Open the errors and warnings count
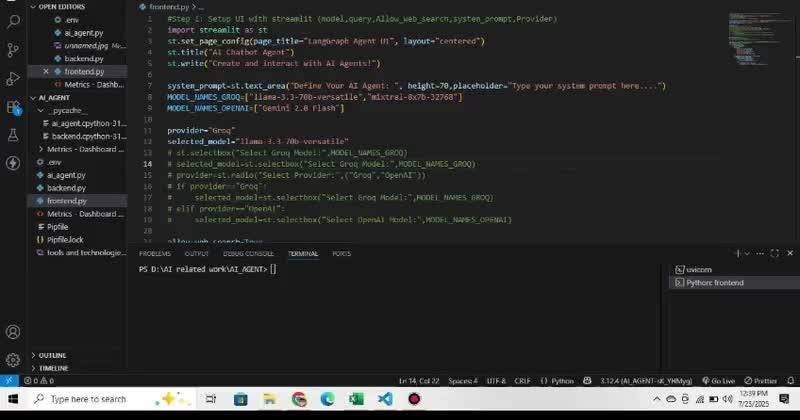This screenshot has width=800, height=420. (x=39, y=381)
